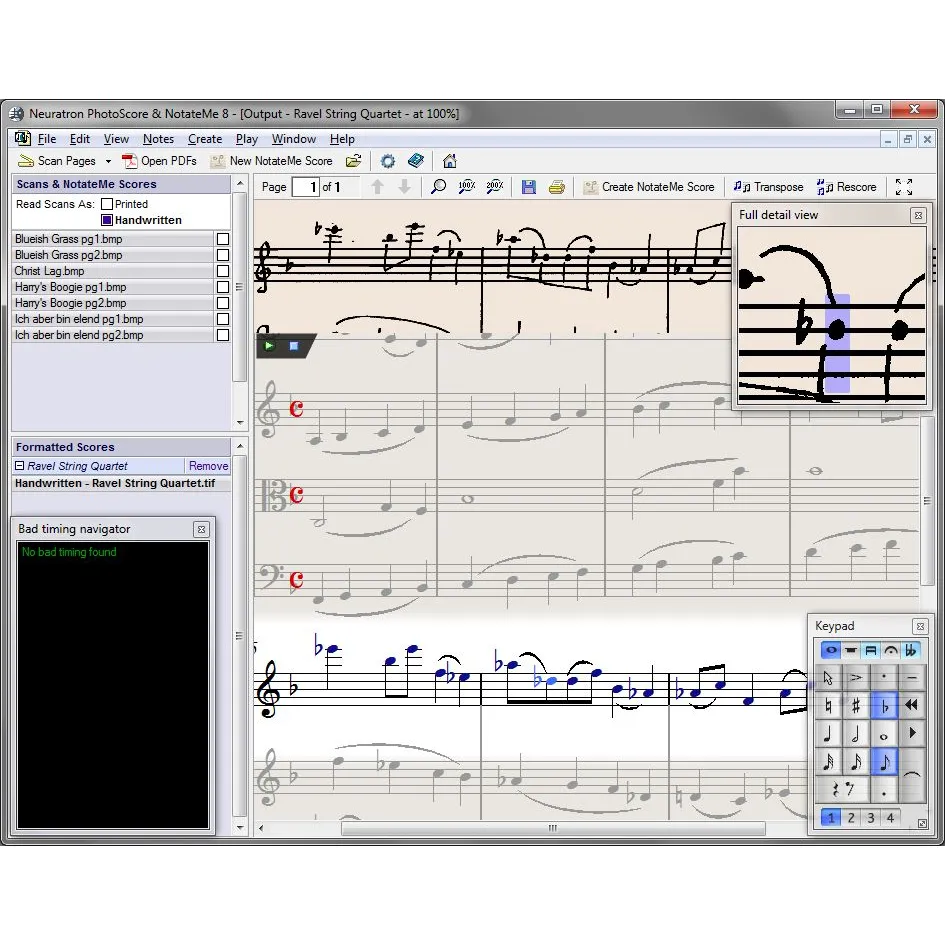The image size is (945, 945).
Task: Enable the Printed checkbox
Action: (x=107, y=204)
